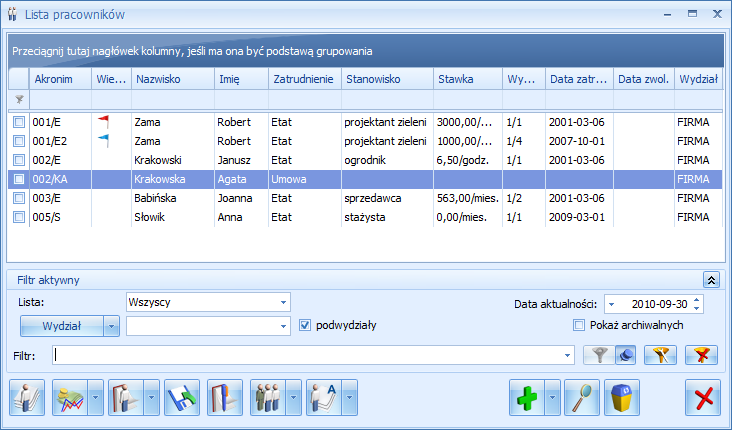Select the Babińska surname cell
The height and width of the screenshot is (430, 732).
pos(173,198)
